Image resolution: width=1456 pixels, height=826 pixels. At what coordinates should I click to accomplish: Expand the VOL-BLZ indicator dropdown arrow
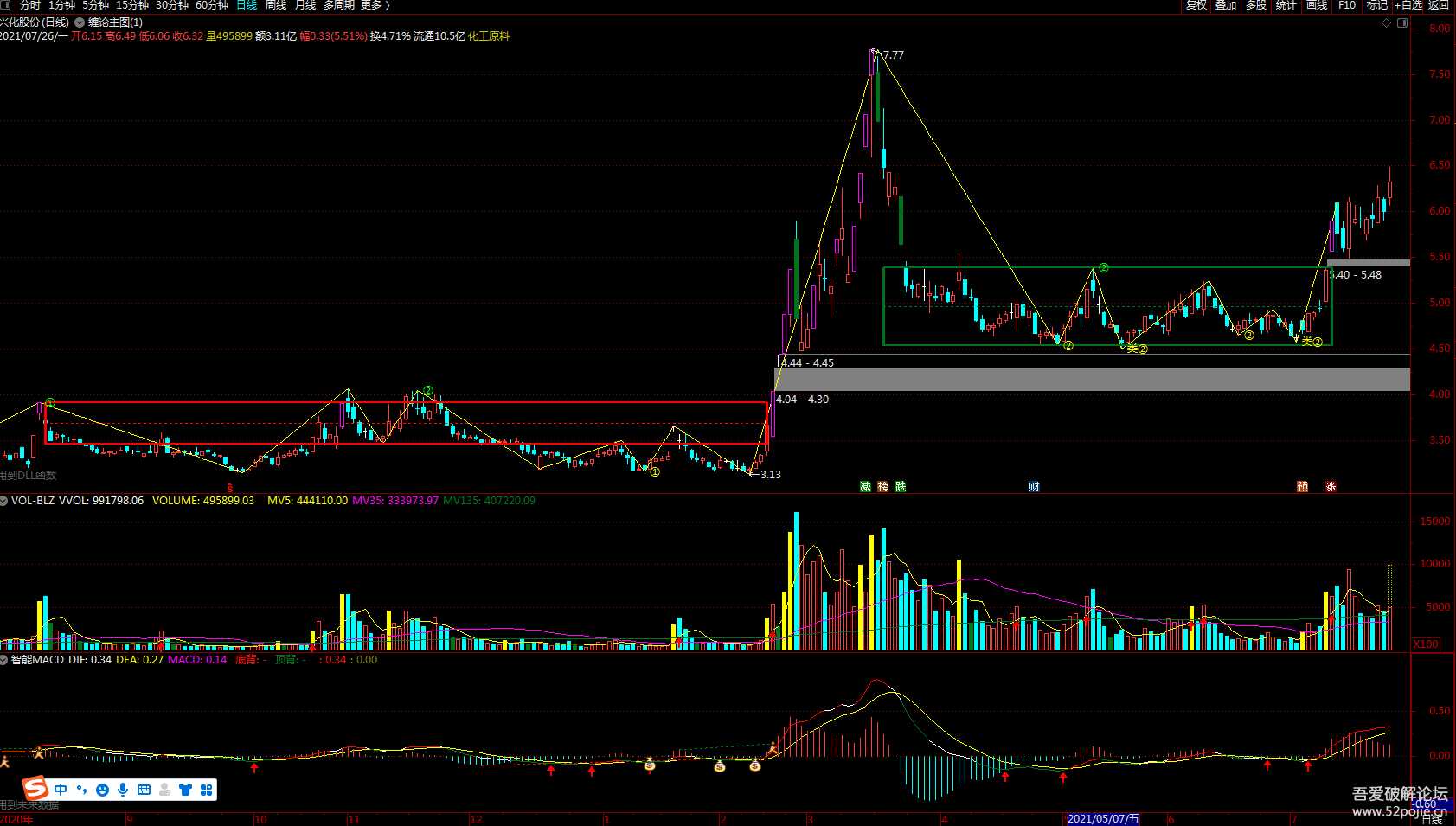4,501
